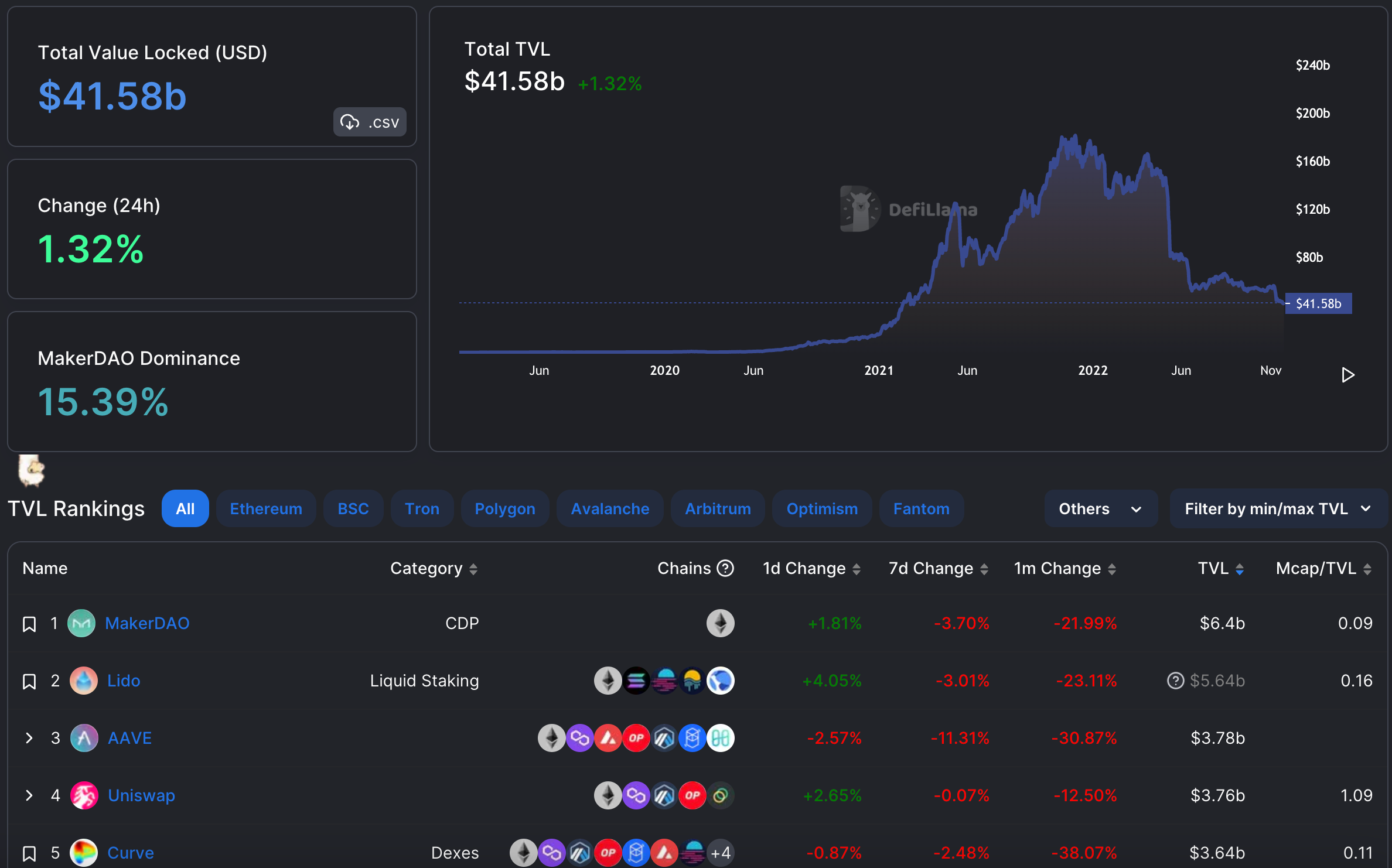Toggle the bookmark for the Curve row

click(x=29, y=853)
